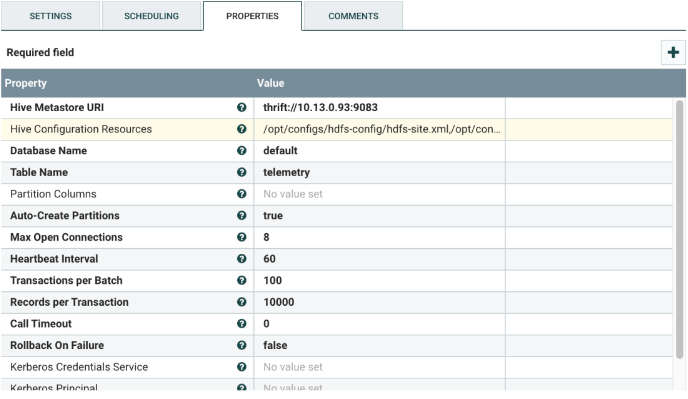Viewport: 688px width, 399px height.
Task: Click the plus icon to add property
Action: click(x=673, y=53)
